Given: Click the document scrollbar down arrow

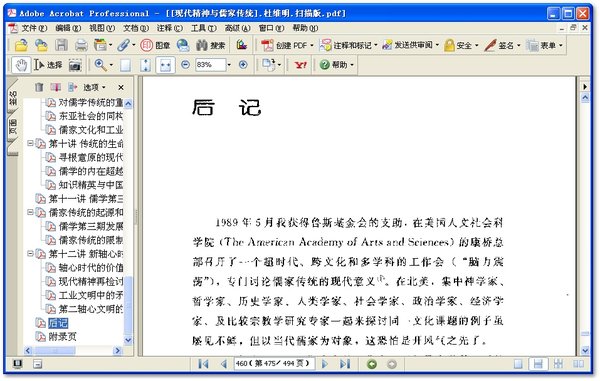Looking at the screenshot, I should (x=585, y=350).
